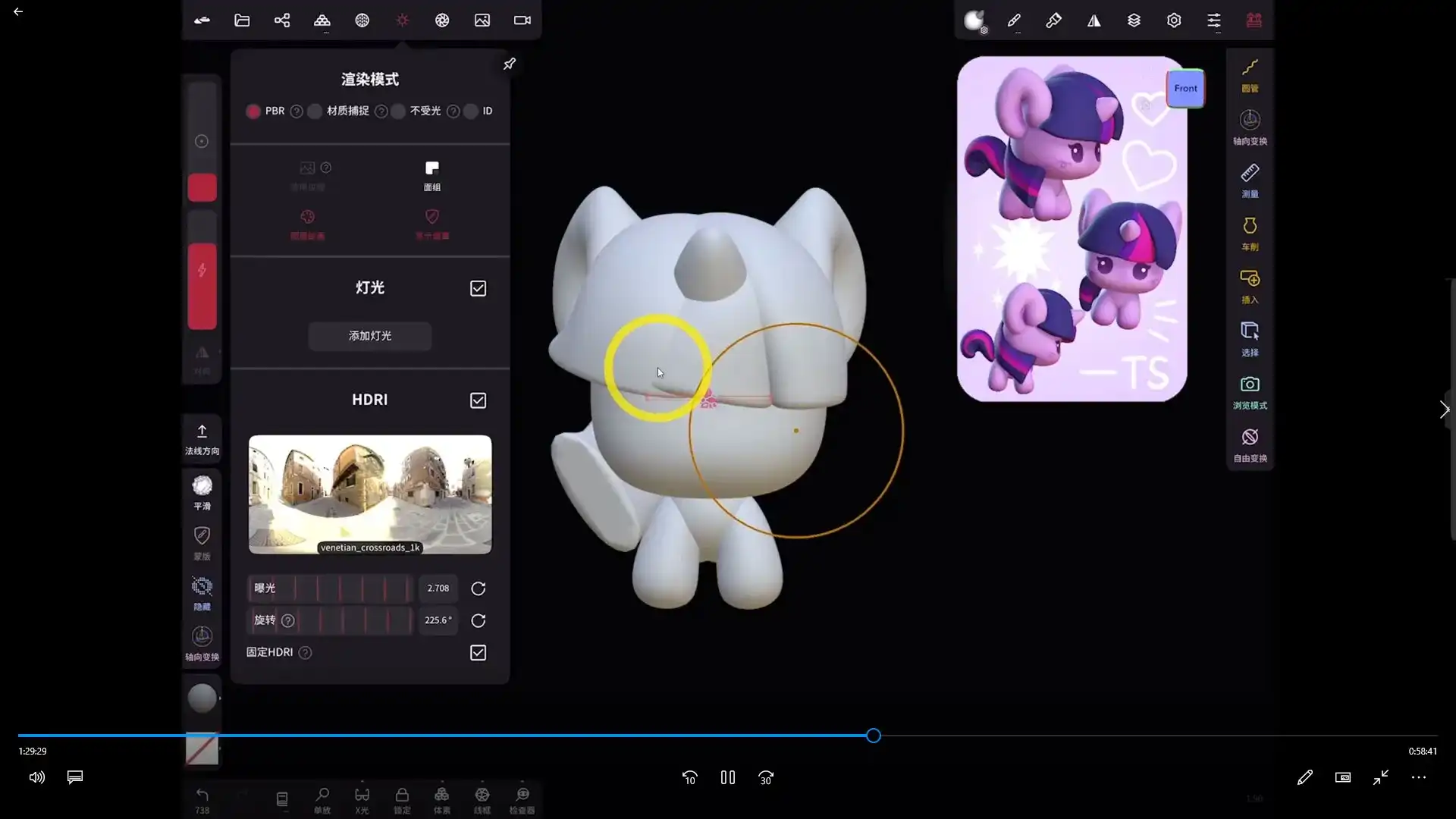Open the project folder icon
This screenshot has height=819, width=1456.
(x=241, y=20)
